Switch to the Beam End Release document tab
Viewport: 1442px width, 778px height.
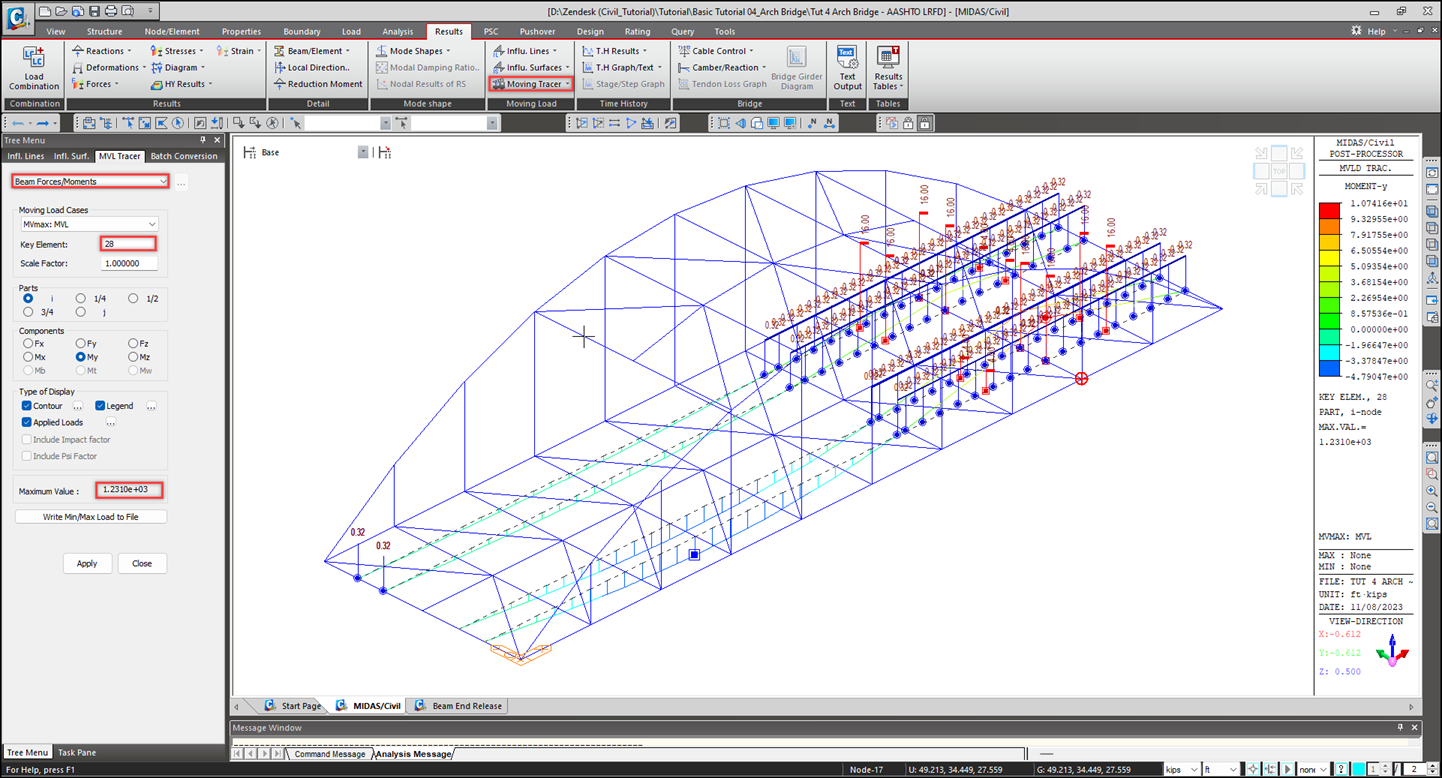coord(459,706)
